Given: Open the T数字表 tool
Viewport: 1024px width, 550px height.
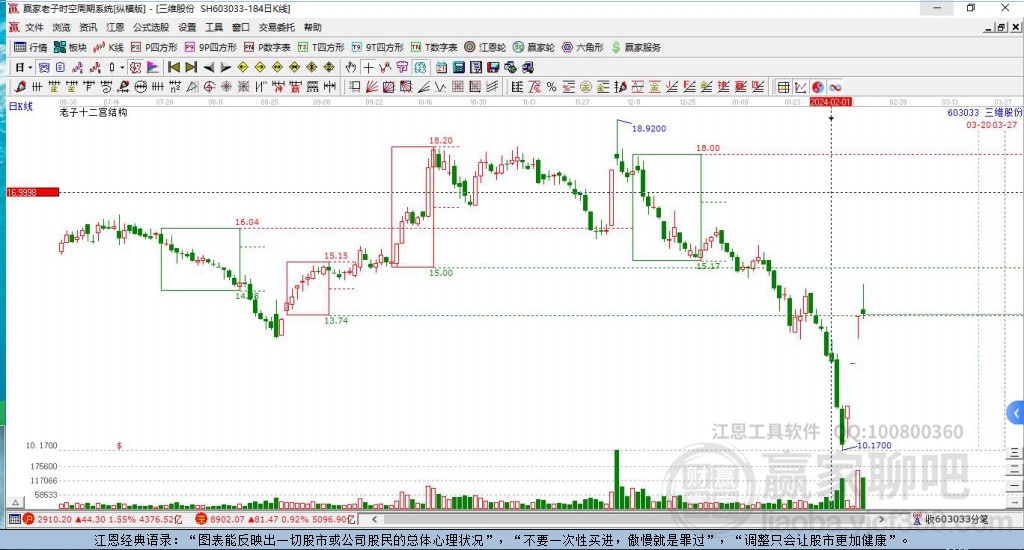Looking at the screenshot, I should [x=434, y=47].
